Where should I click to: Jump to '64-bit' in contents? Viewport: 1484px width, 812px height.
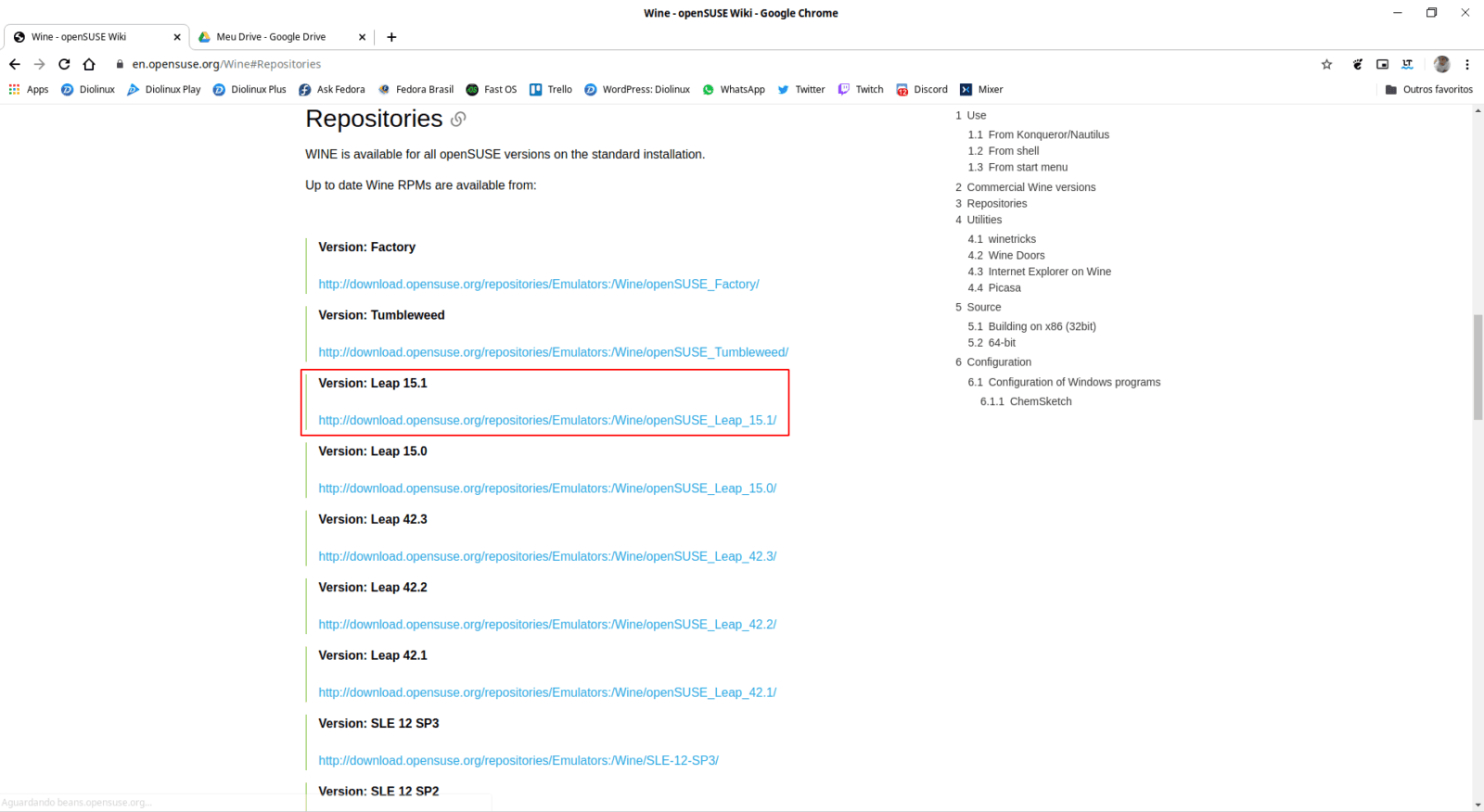pyautogui.click(x=991, y=343)
